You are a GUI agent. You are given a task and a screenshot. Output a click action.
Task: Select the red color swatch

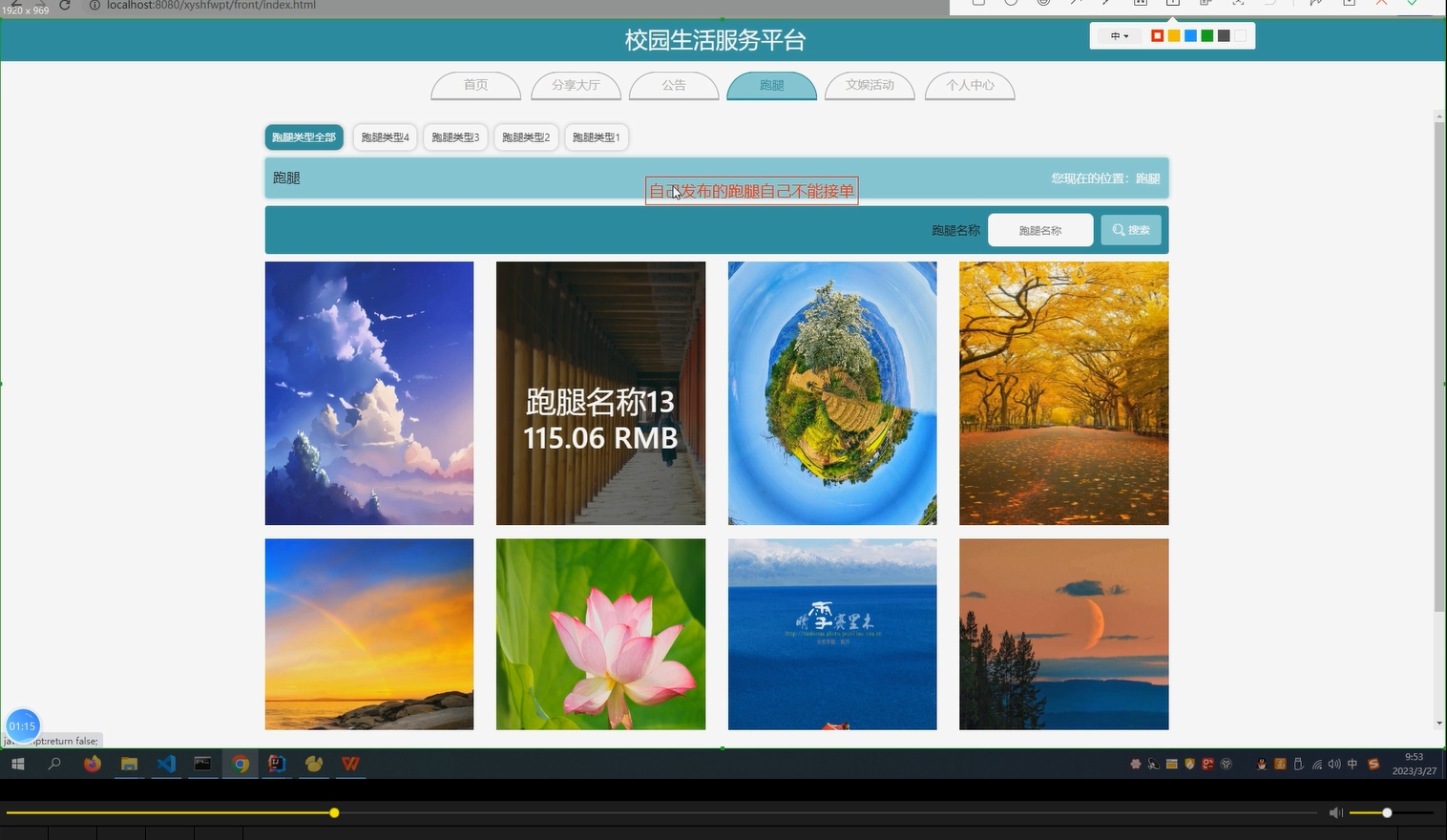(x=1155, y=35)
